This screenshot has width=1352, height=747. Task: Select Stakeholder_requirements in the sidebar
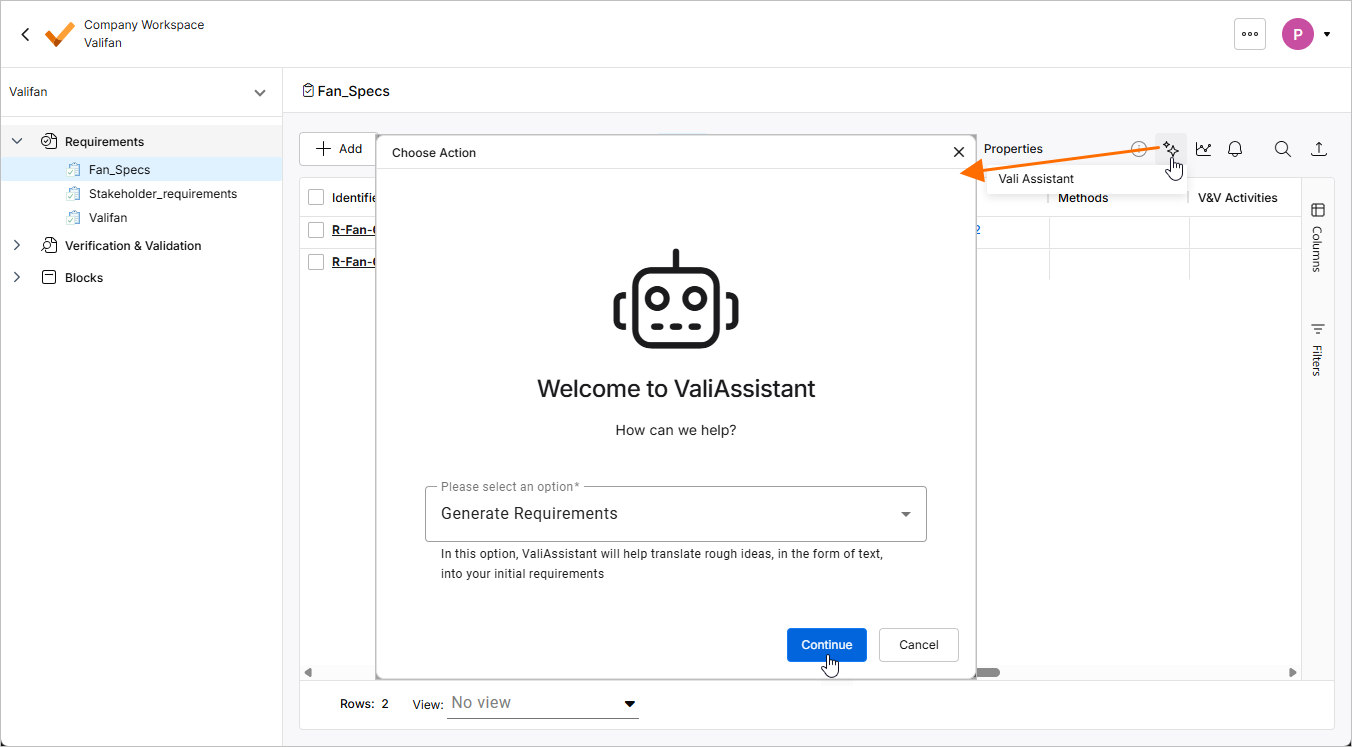pos(162,194)
